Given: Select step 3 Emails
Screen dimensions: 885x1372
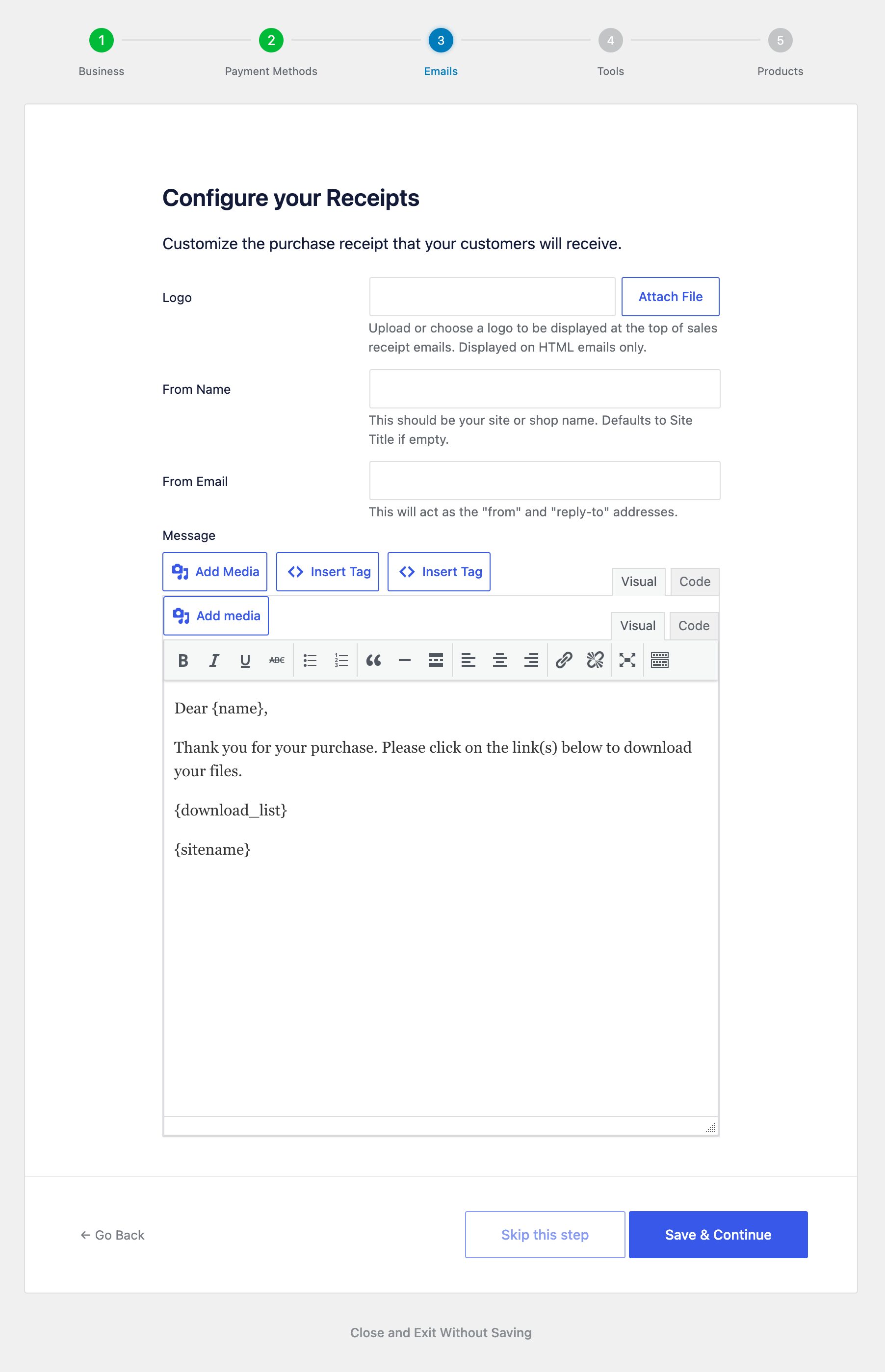Looking at the screenshot, I should click(x=441, y=40).
